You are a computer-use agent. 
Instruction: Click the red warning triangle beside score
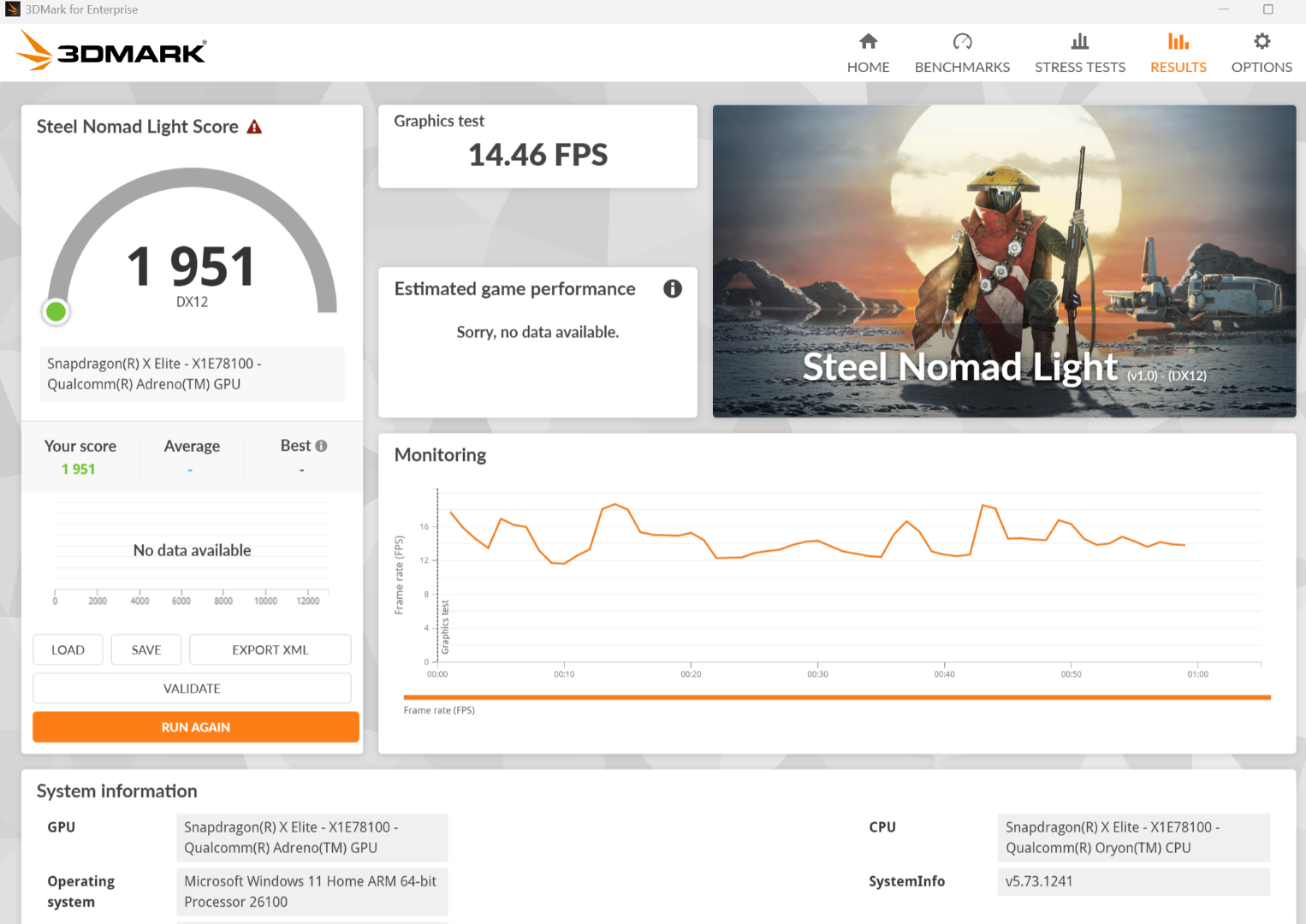[x=254, y=127]
